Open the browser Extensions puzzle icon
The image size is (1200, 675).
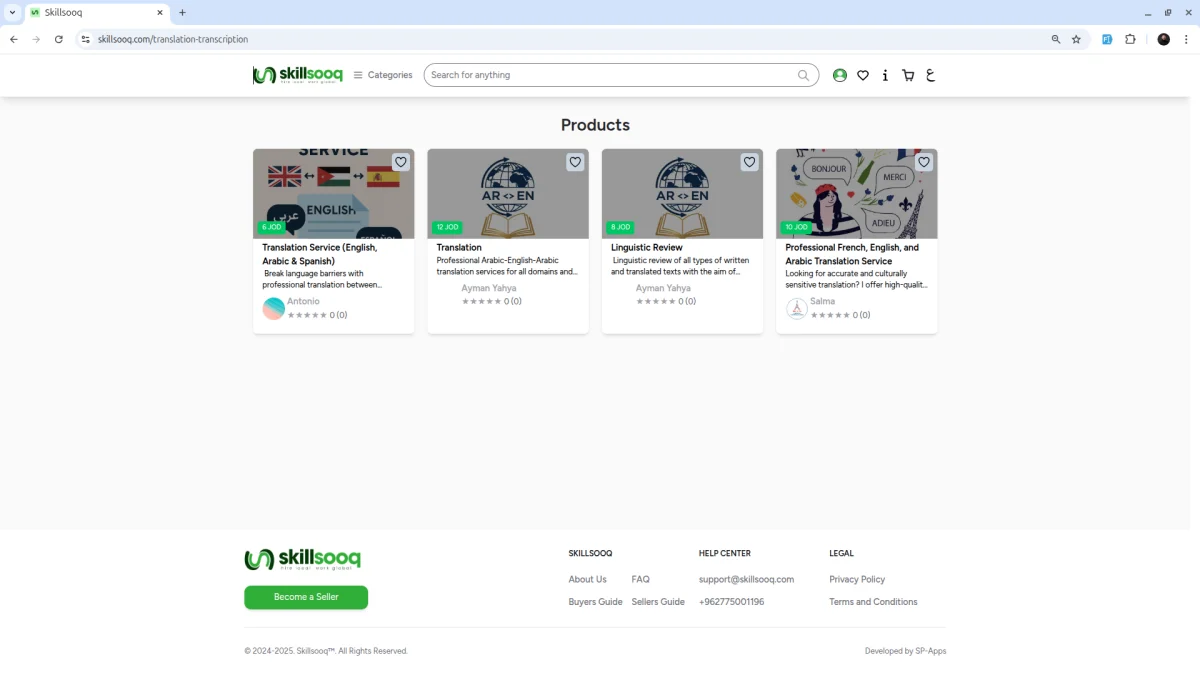1130,39
